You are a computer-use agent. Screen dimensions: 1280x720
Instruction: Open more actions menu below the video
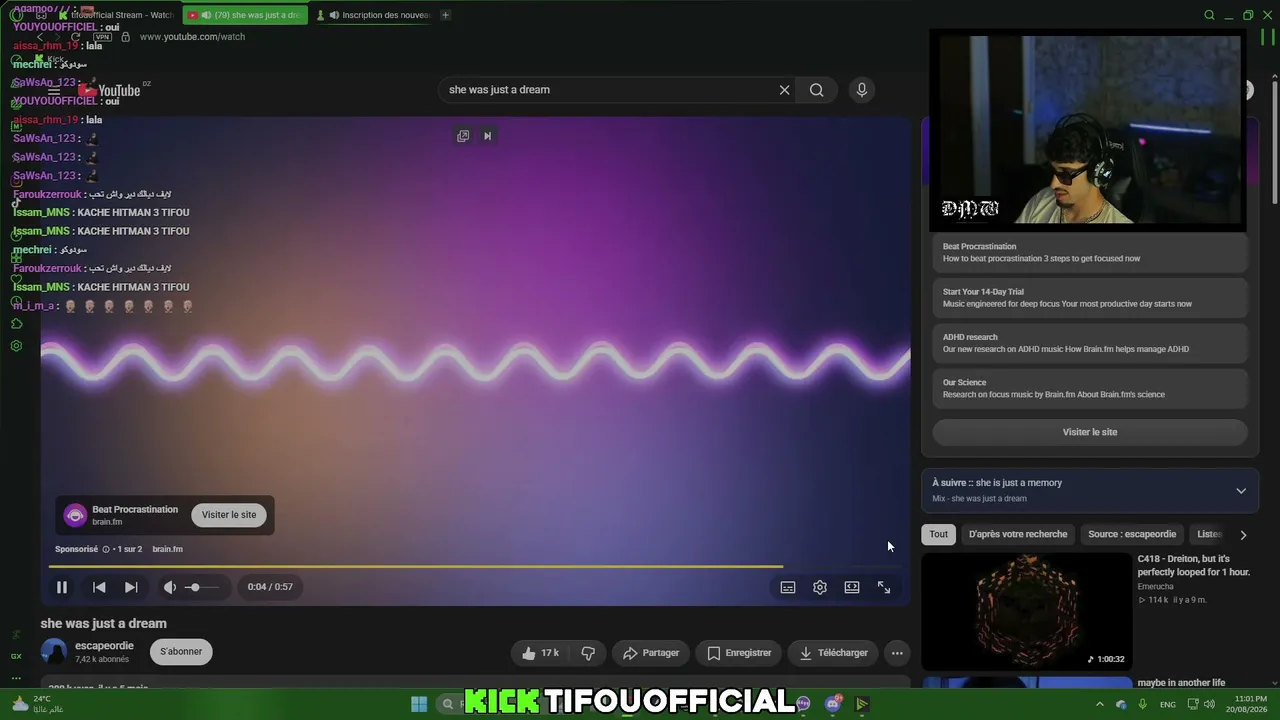click(x=897, y=653)
